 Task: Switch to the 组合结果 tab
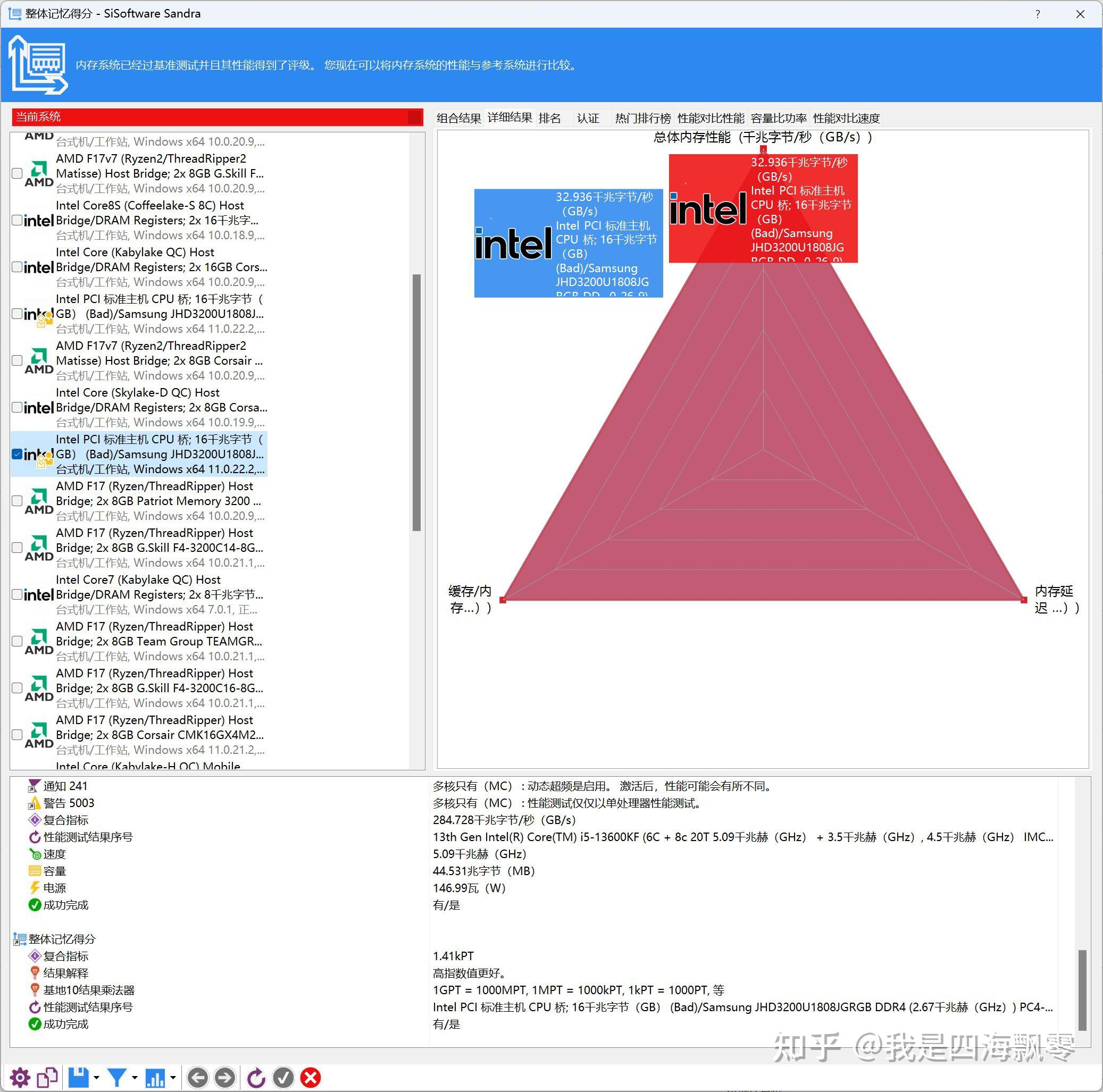459,118
